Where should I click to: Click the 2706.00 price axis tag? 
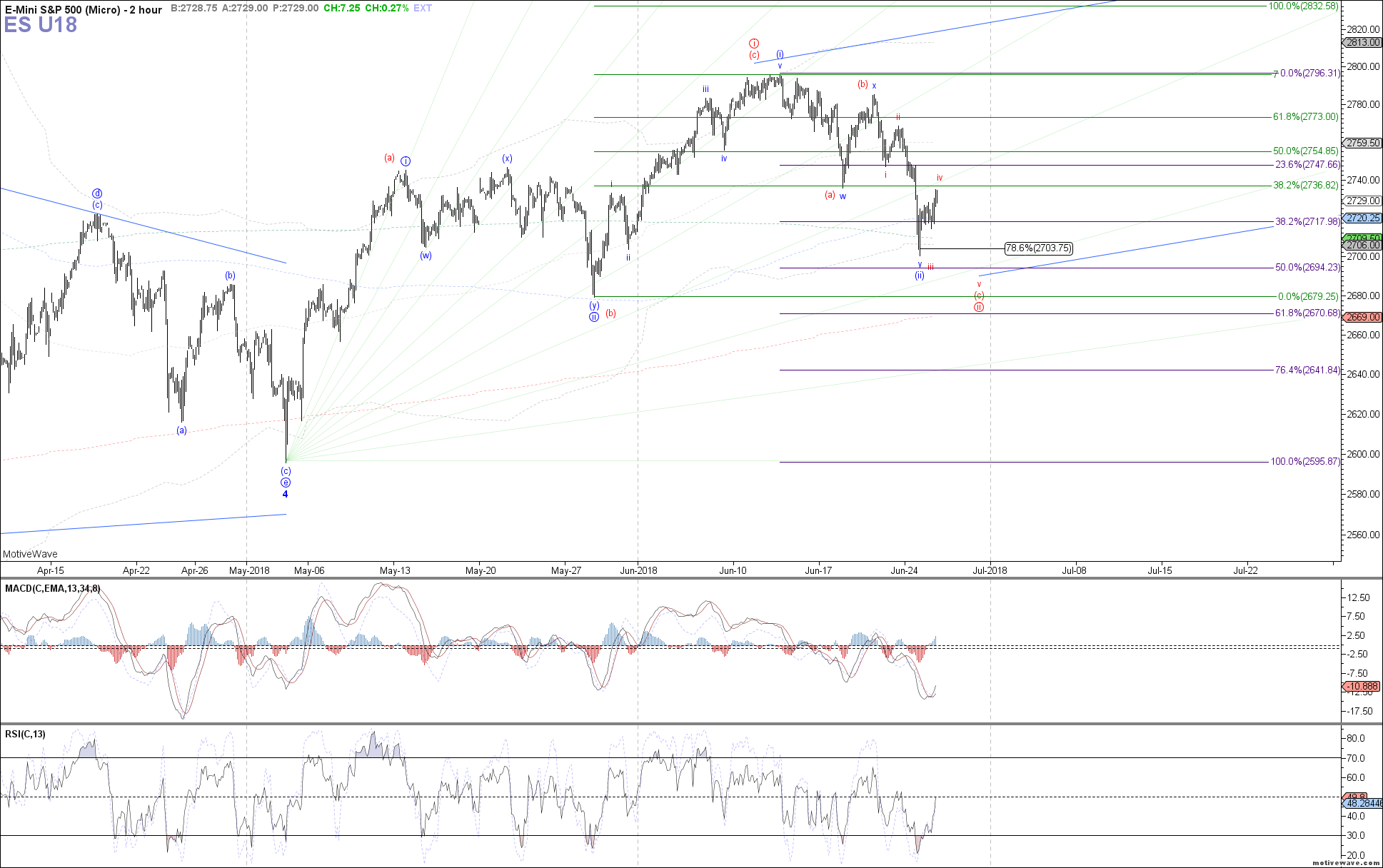(x=1363, y=246)
